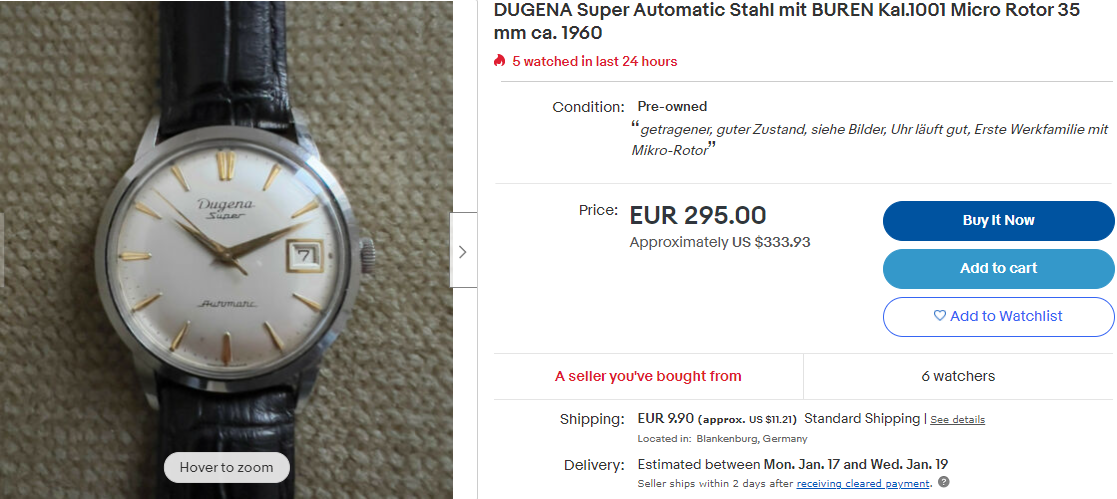Click A seller you've bought from label
Image resolution: width=1117 pixels, height=499 pixels.
tap(648, 376)
